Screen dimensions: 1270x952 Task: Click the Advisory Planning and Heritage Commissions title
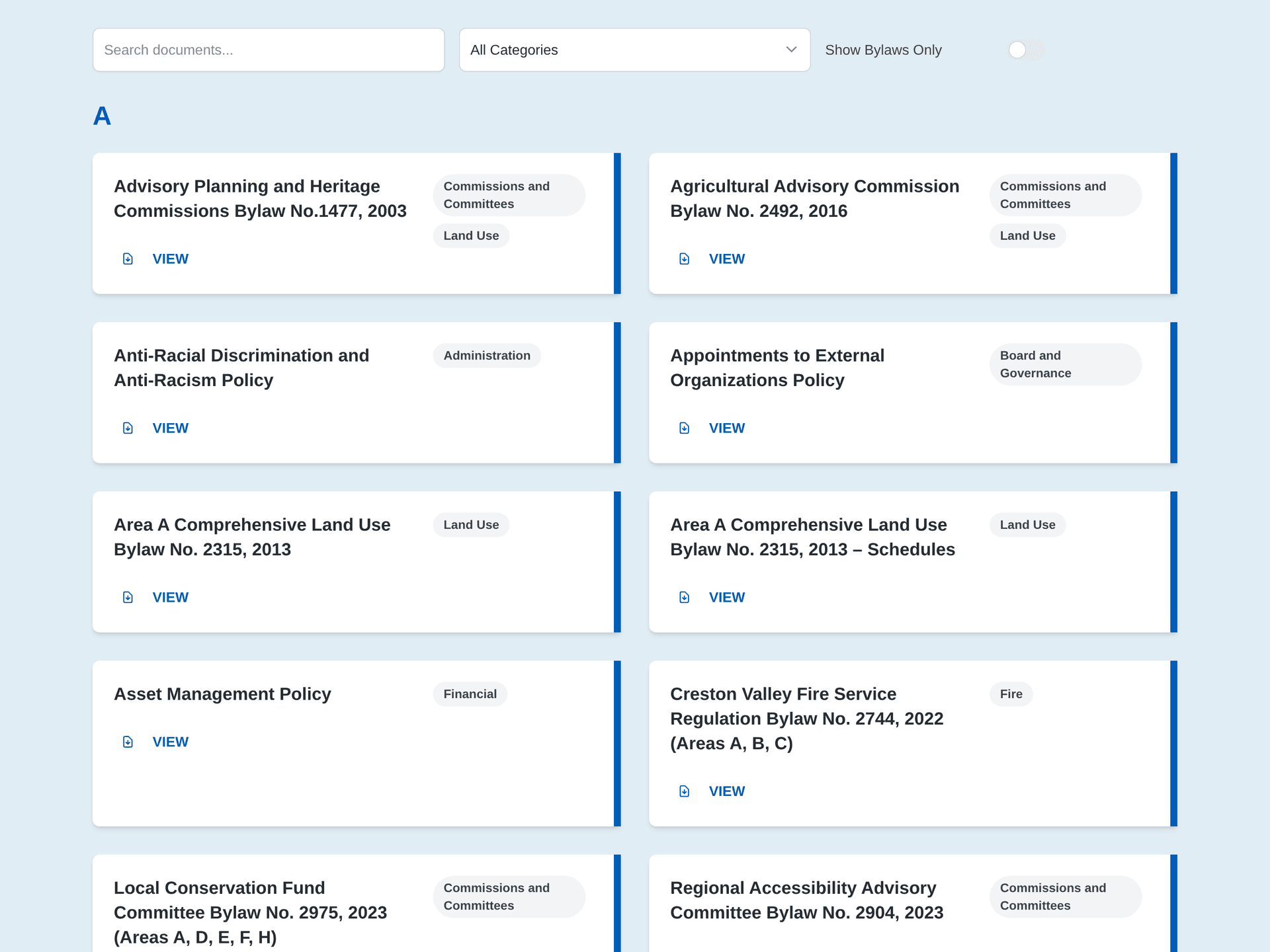pyautogui.click(x=260, y=198)
